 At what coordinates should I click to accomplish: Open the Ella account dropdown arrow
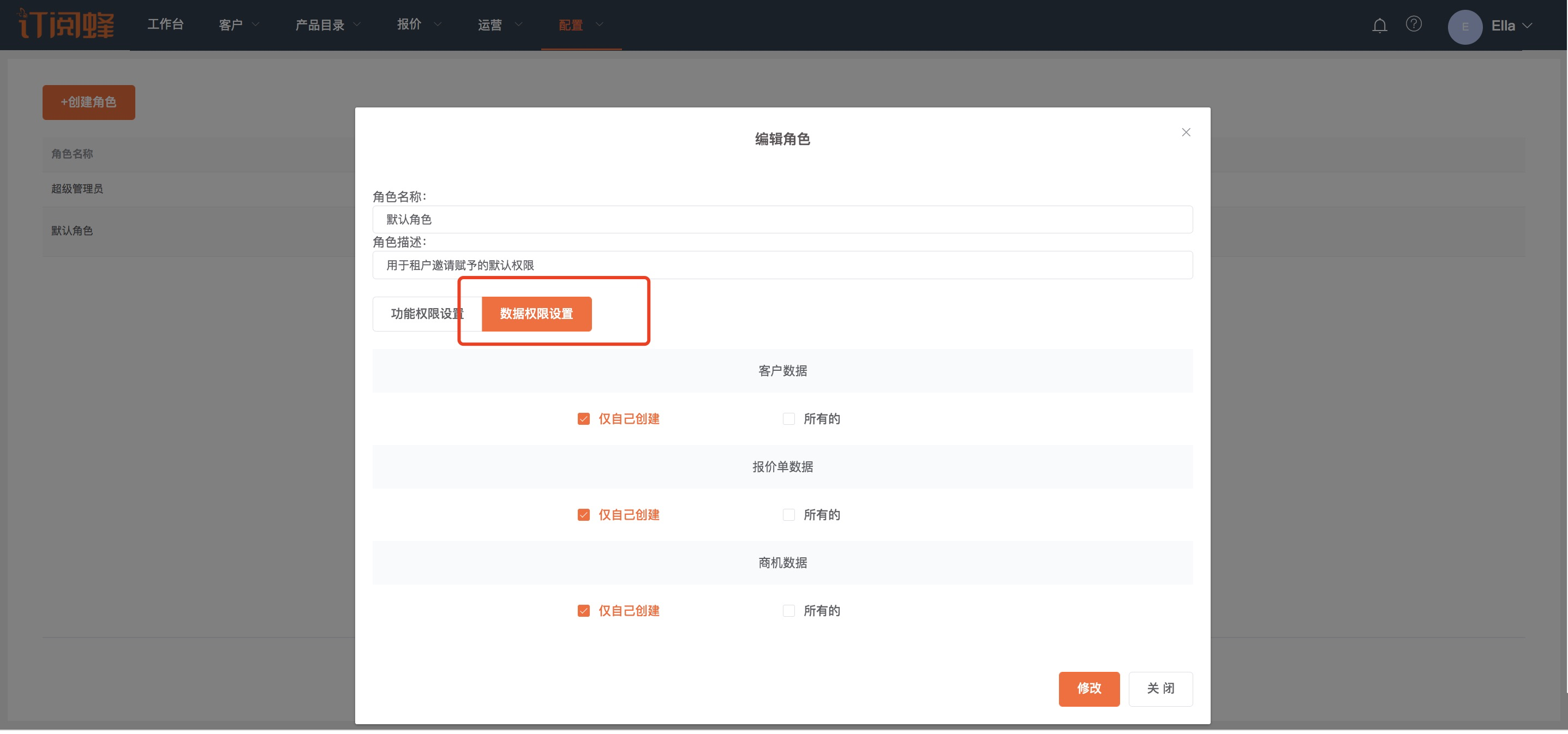(x=1527, y=26)
